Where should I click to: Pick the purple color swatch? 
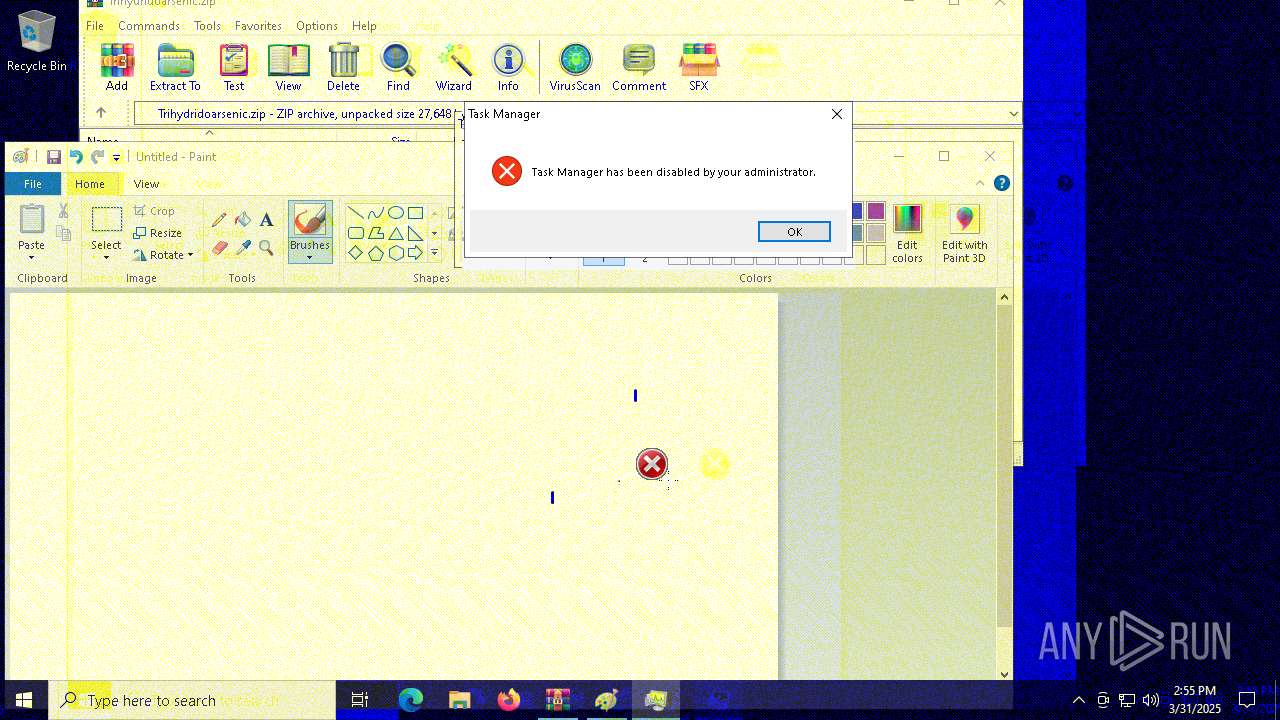coord(876,211)
